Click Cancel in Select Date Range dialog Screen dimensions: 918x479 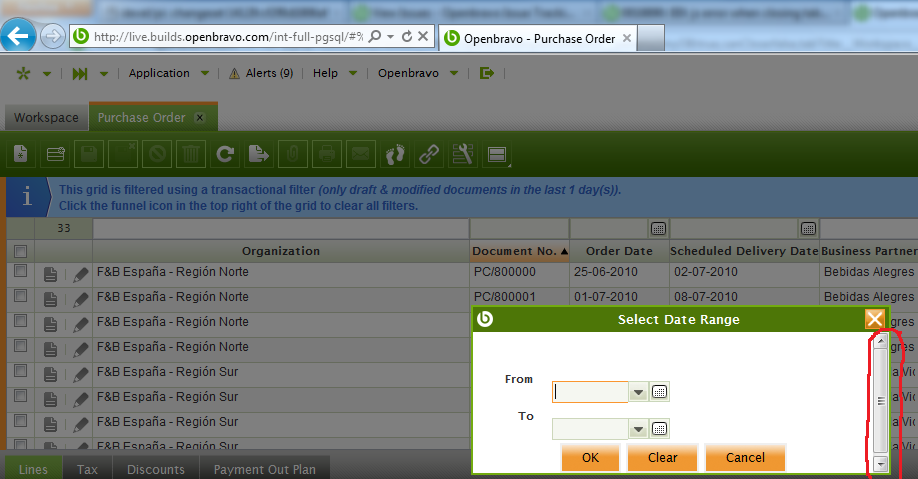(745, 457)
